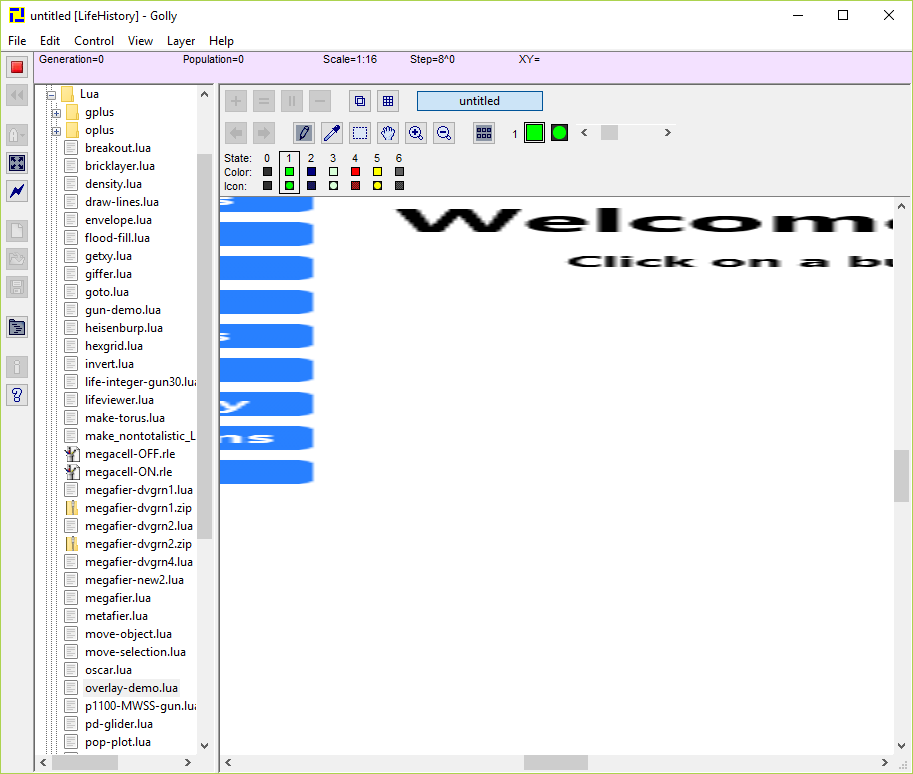Toggle the Auto Fit button
Image resolution: width=913 pixels, height=774 pixels.
click(x=17, y=162)
